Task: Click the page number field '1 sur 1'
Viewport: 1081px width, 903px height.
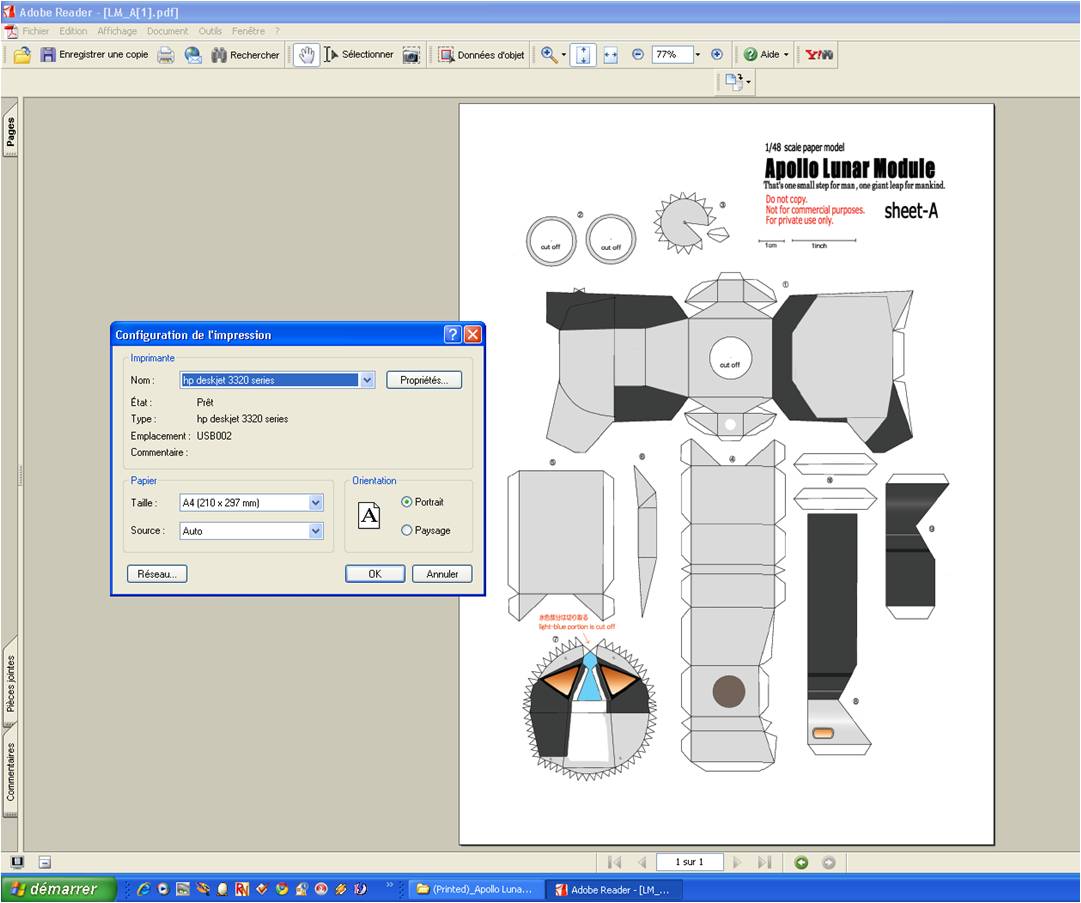Action: [x=689, y=862]
